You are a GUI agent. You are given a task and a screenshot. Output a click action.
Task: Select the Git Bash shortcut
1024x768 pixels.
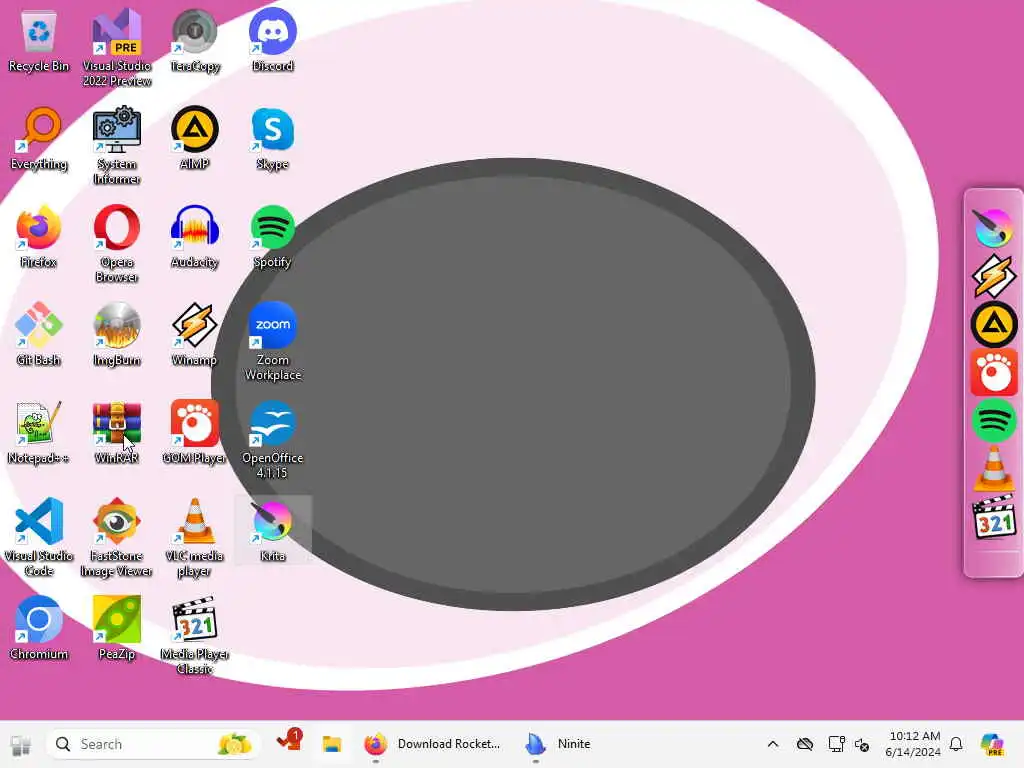(39, 334)
